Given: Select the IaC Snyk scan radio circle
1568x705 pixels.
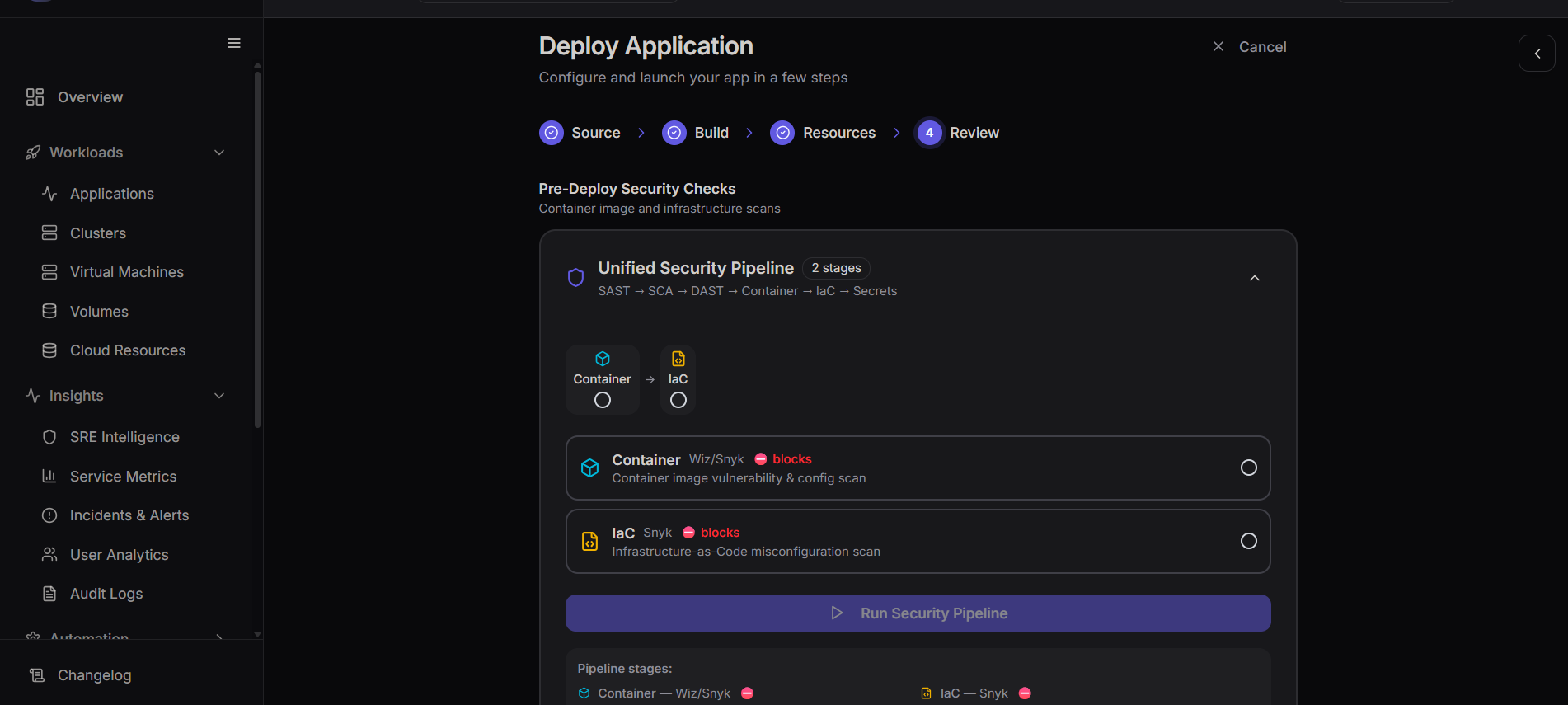Looking at the screenshot, I should (x=1248, y=541).
